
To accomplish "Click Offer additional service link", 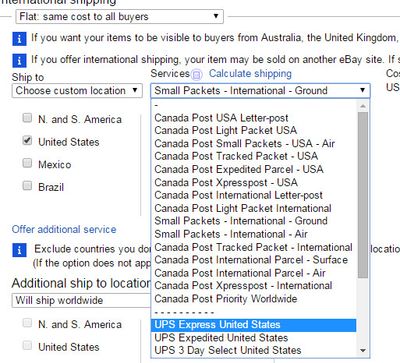I will pyautogui.click(x=64, y=229).
